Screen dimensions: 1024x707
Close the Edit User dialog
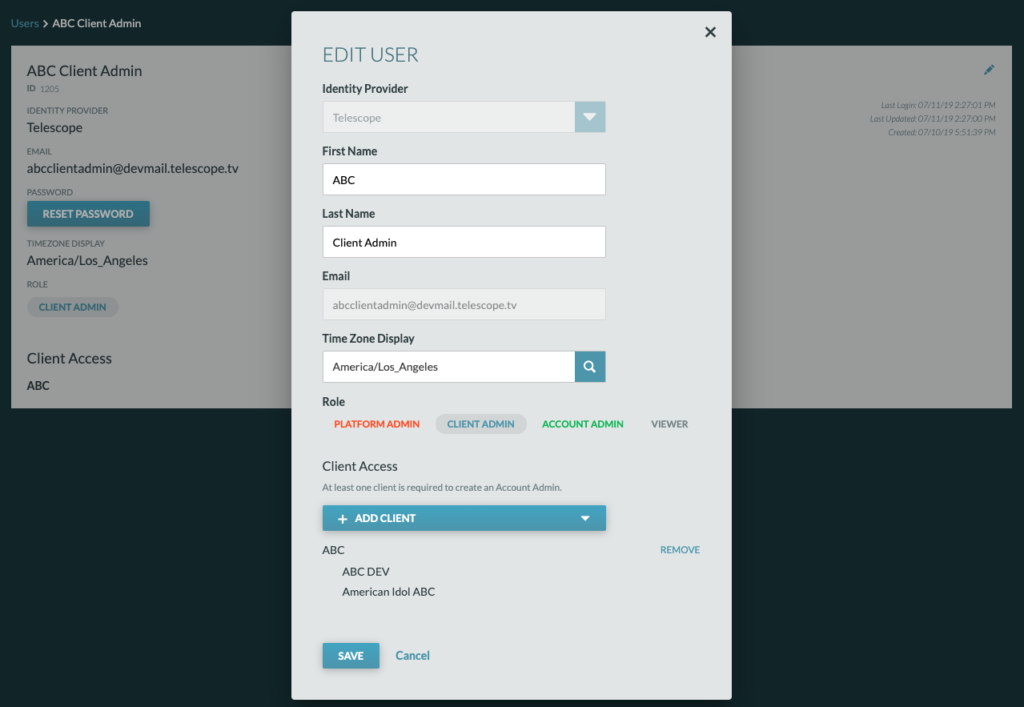(x=710, y=32)
